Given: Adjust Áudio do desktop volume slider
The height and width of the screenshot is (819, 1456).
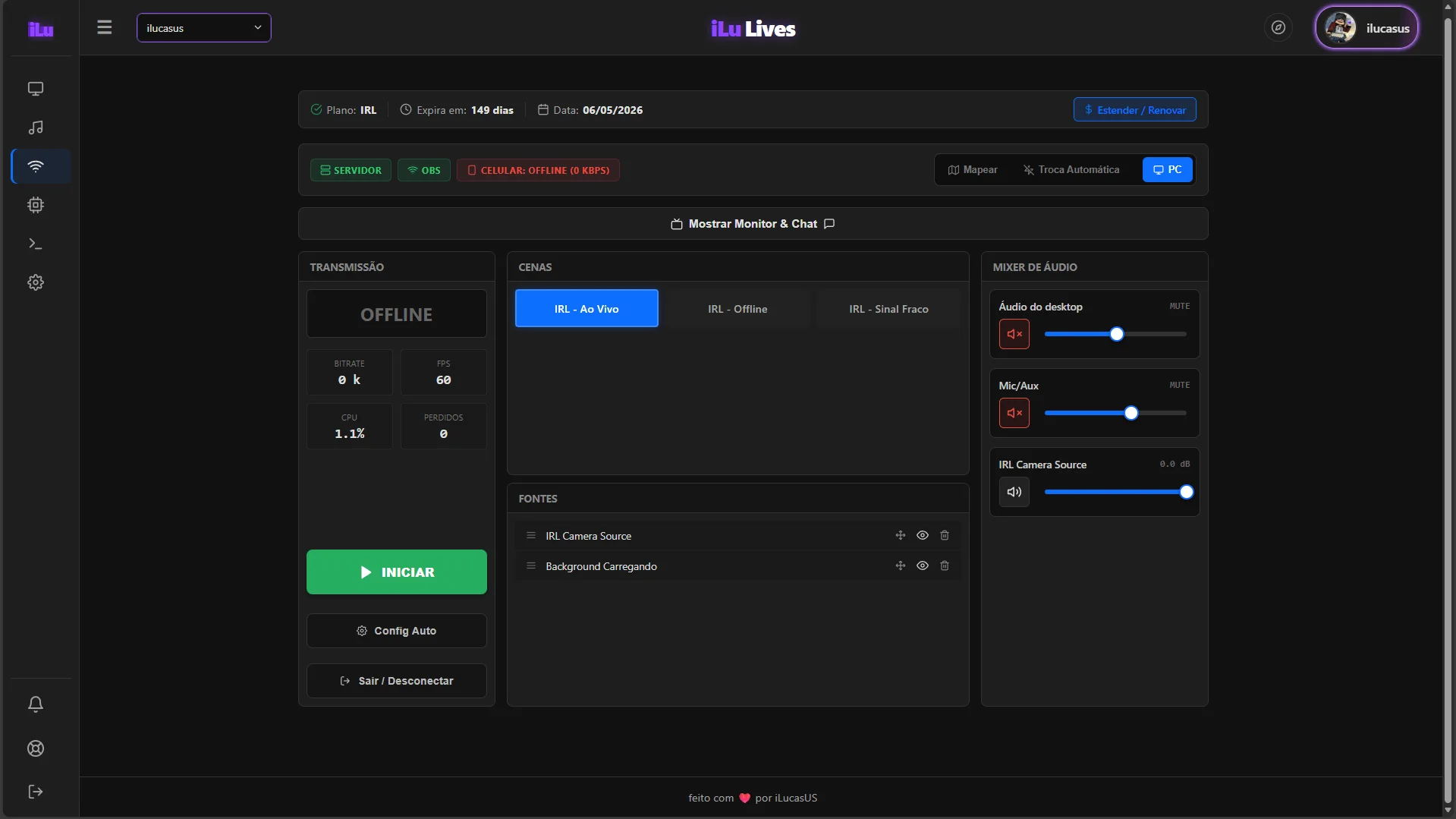Looking at the screenshot, I should point(1115,334).
